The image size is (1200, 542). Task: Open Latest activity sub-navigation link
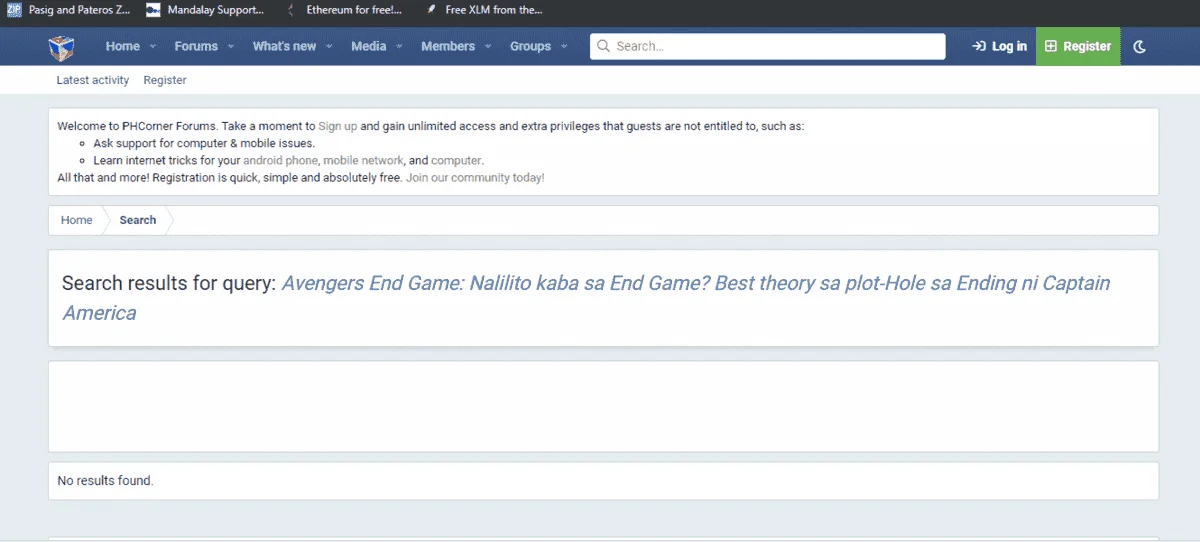(x=93, y=80)
